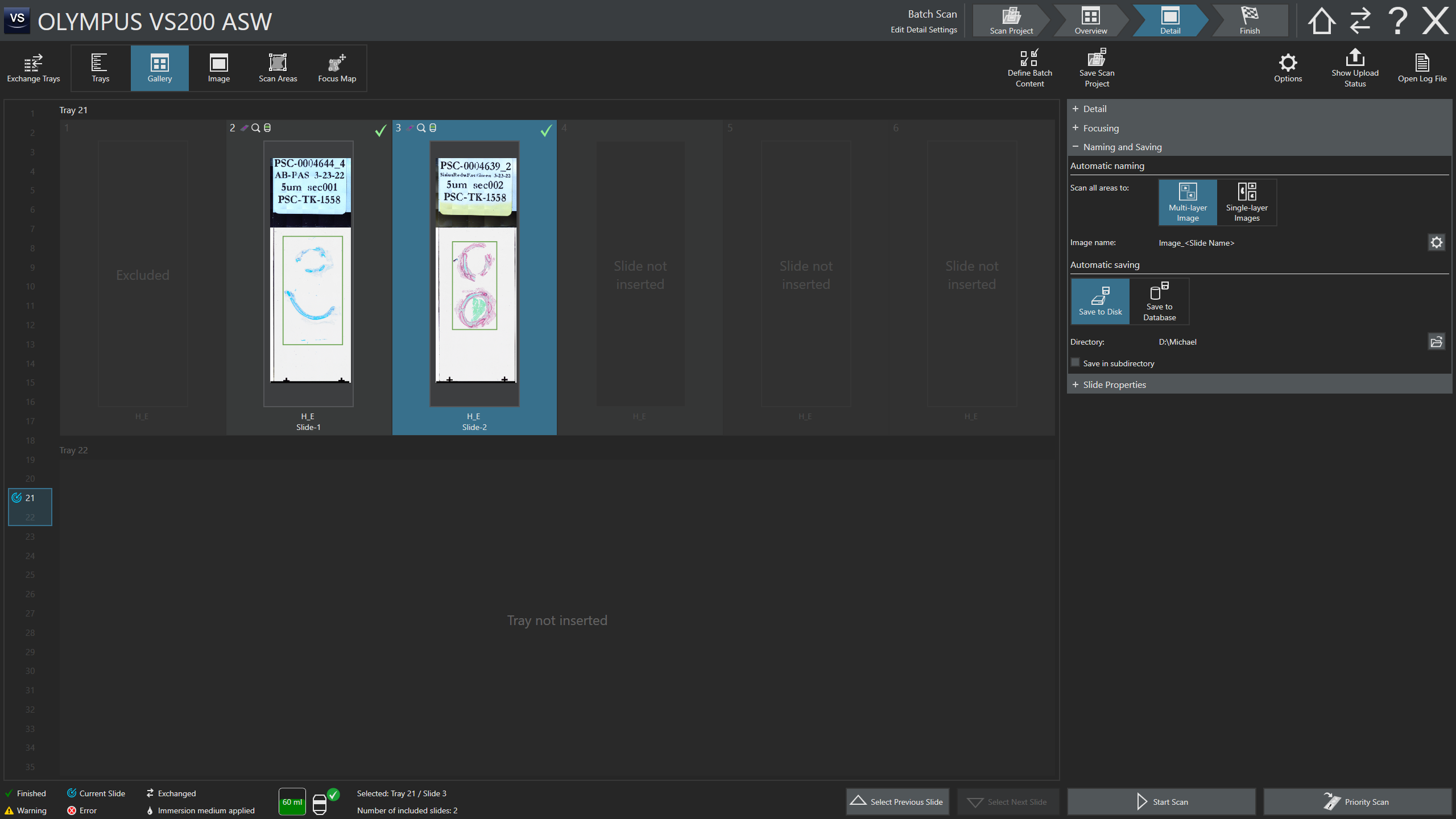
Task: Open the Log File
Action: click(1422, 68)
